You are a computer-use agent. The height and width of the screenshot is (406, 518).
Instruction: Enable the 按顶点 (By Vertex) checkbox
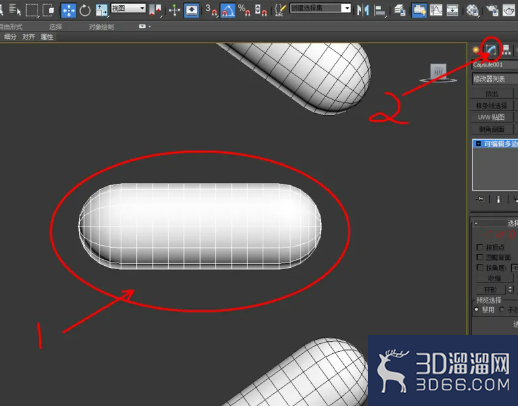pos(480,247)
